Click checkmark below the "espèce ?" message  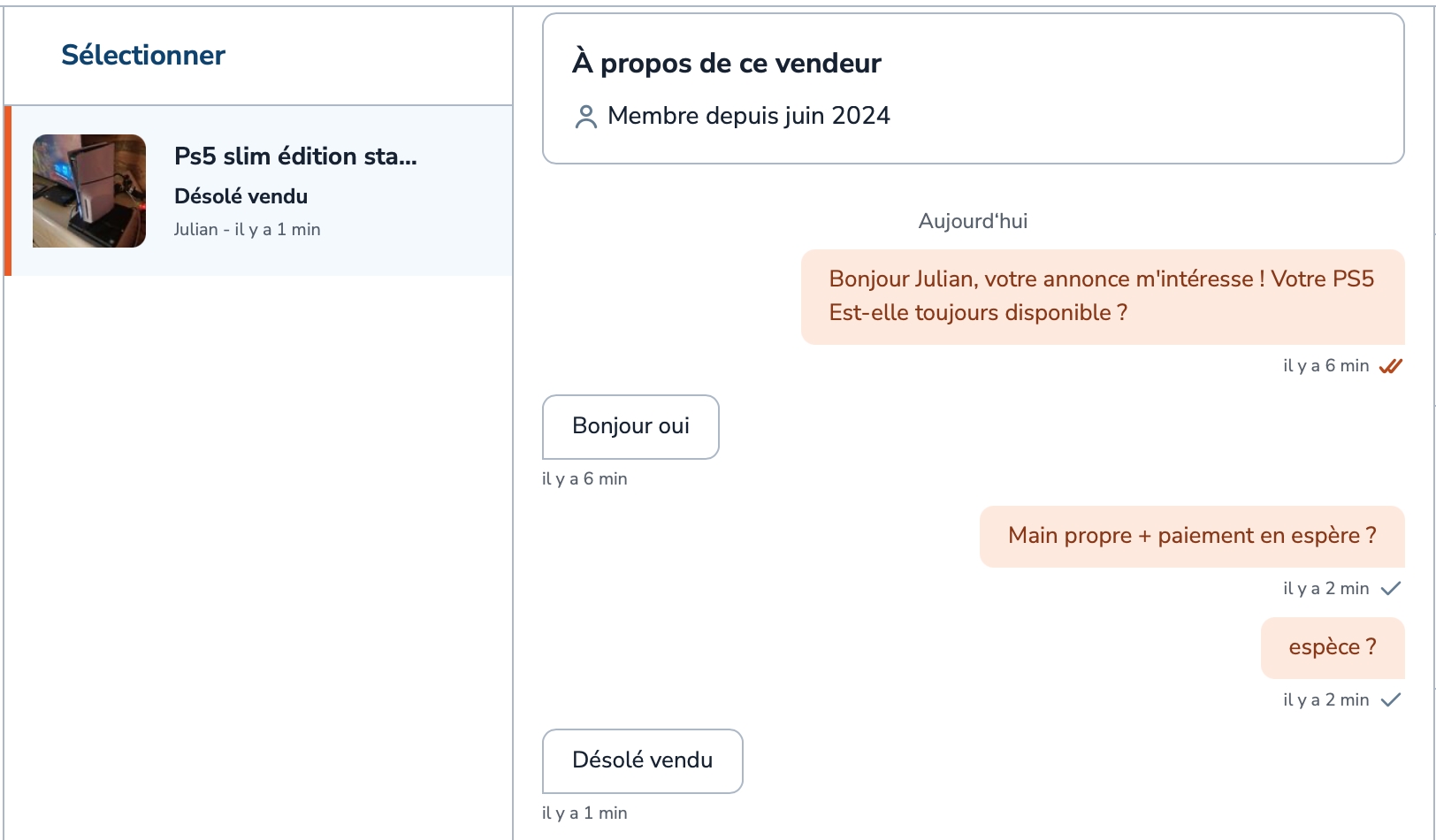[1391, 700]
